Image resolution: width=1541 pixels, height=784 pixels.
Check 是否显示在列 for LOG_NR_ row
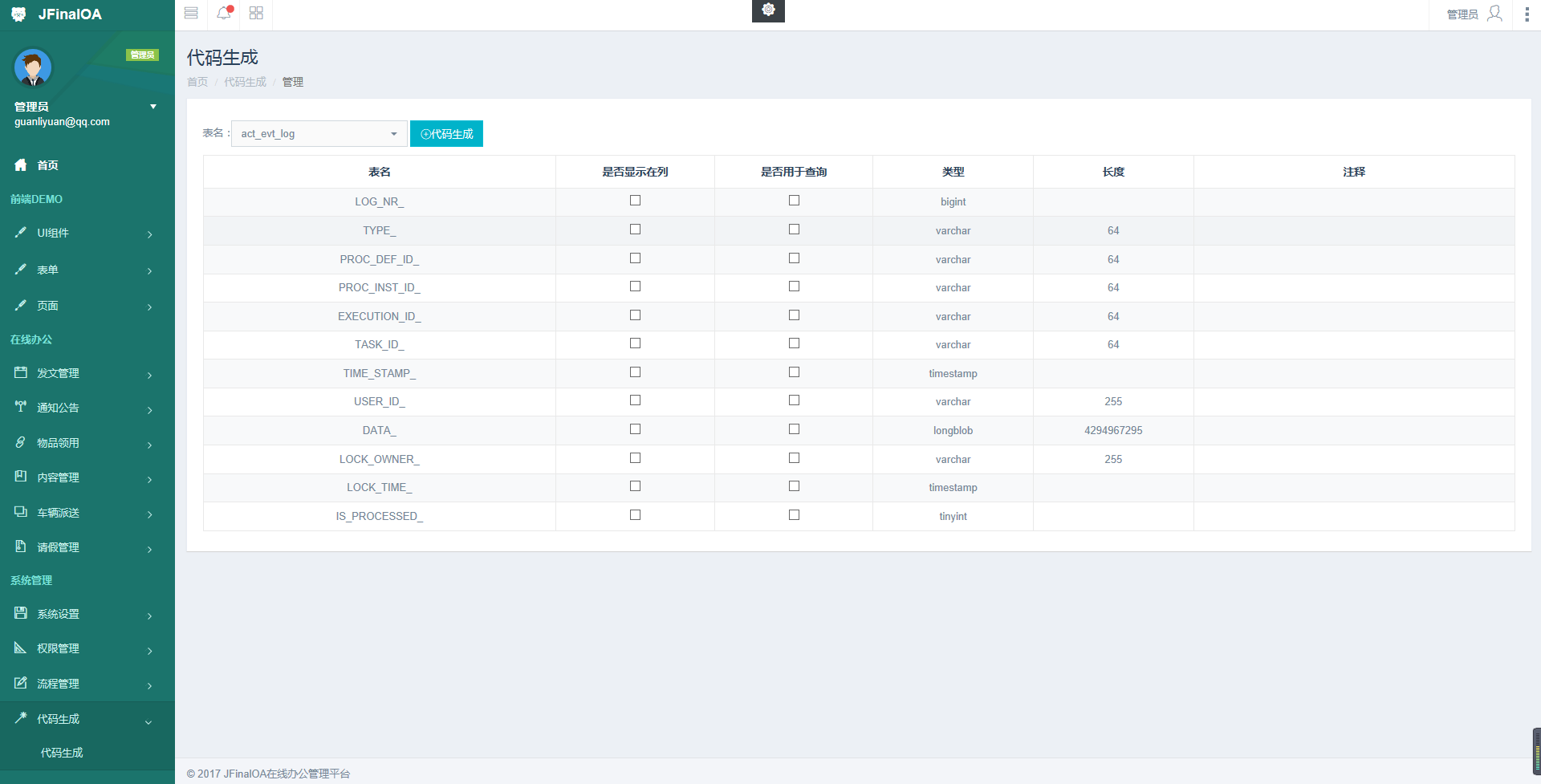click(x=635, y=201)
